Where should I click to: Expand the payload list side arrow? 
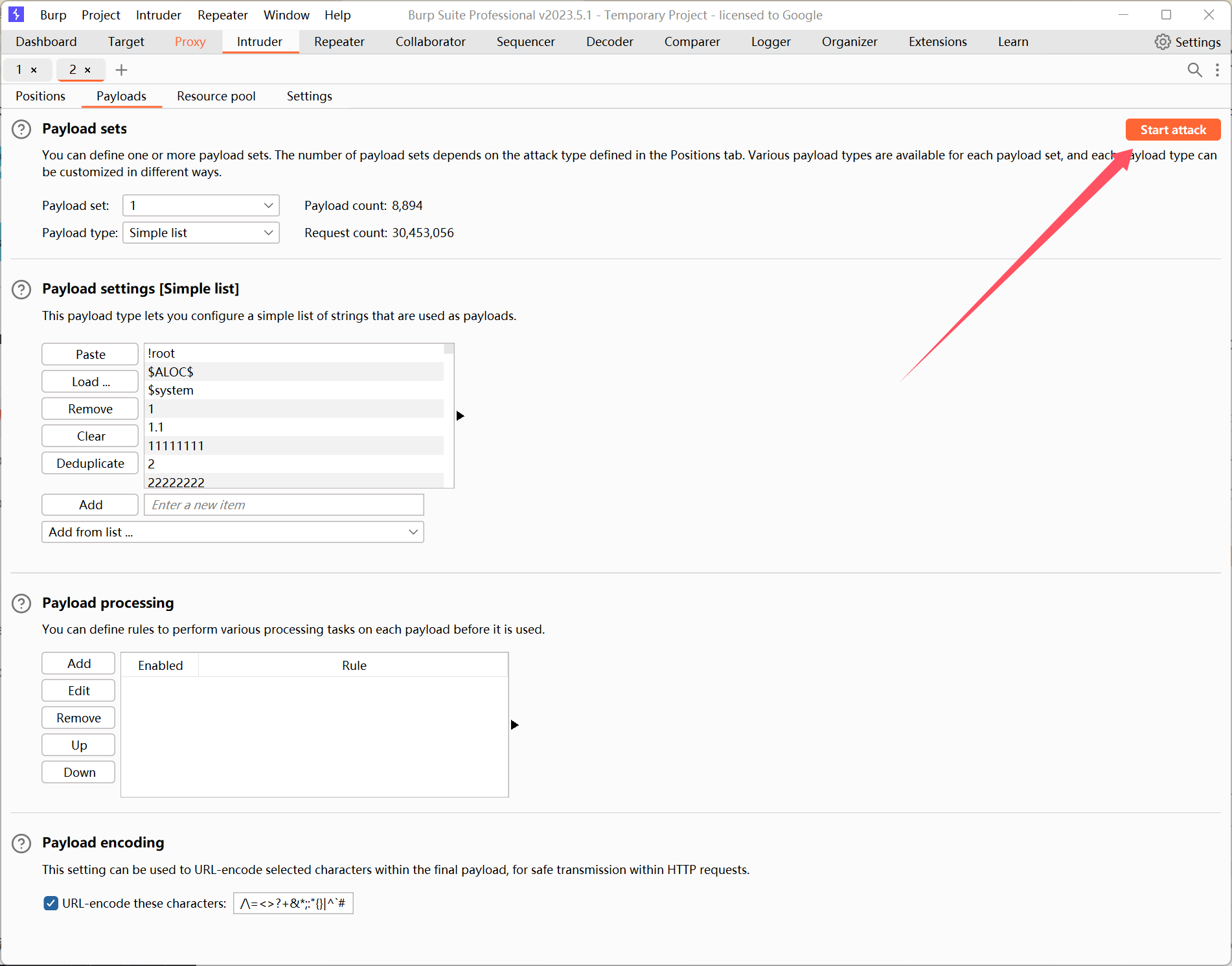(x=461, y=416)
